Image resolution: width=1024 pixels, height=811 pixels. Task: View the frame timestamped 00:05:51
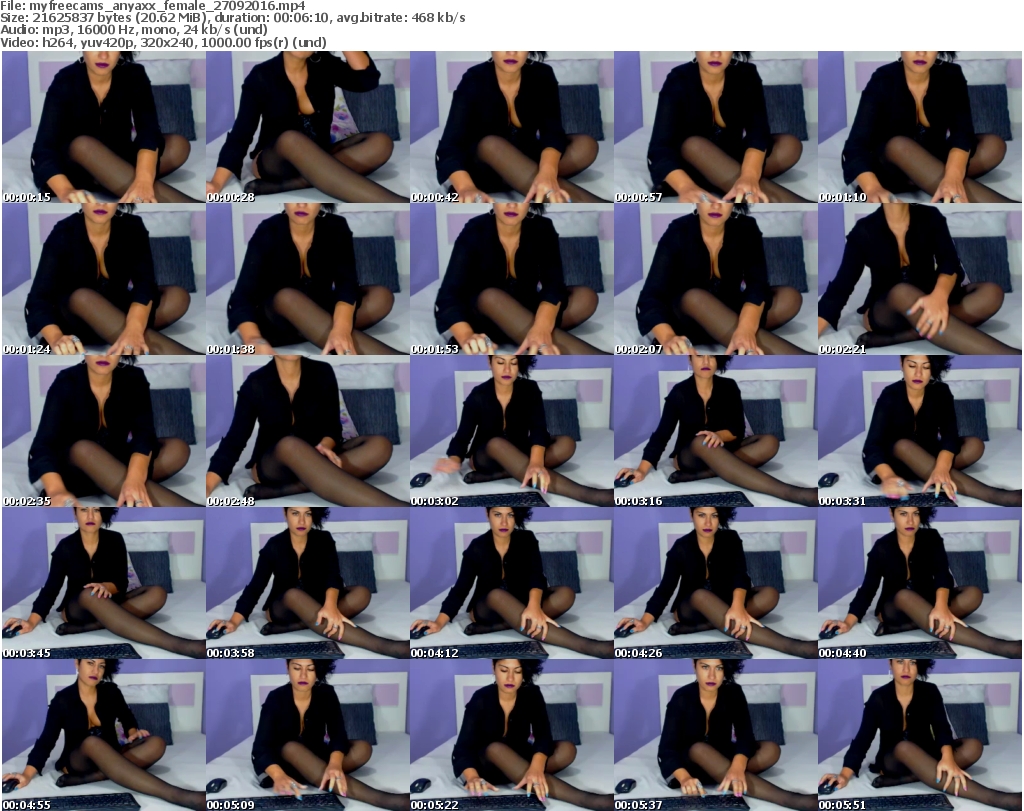coord(920,735)
